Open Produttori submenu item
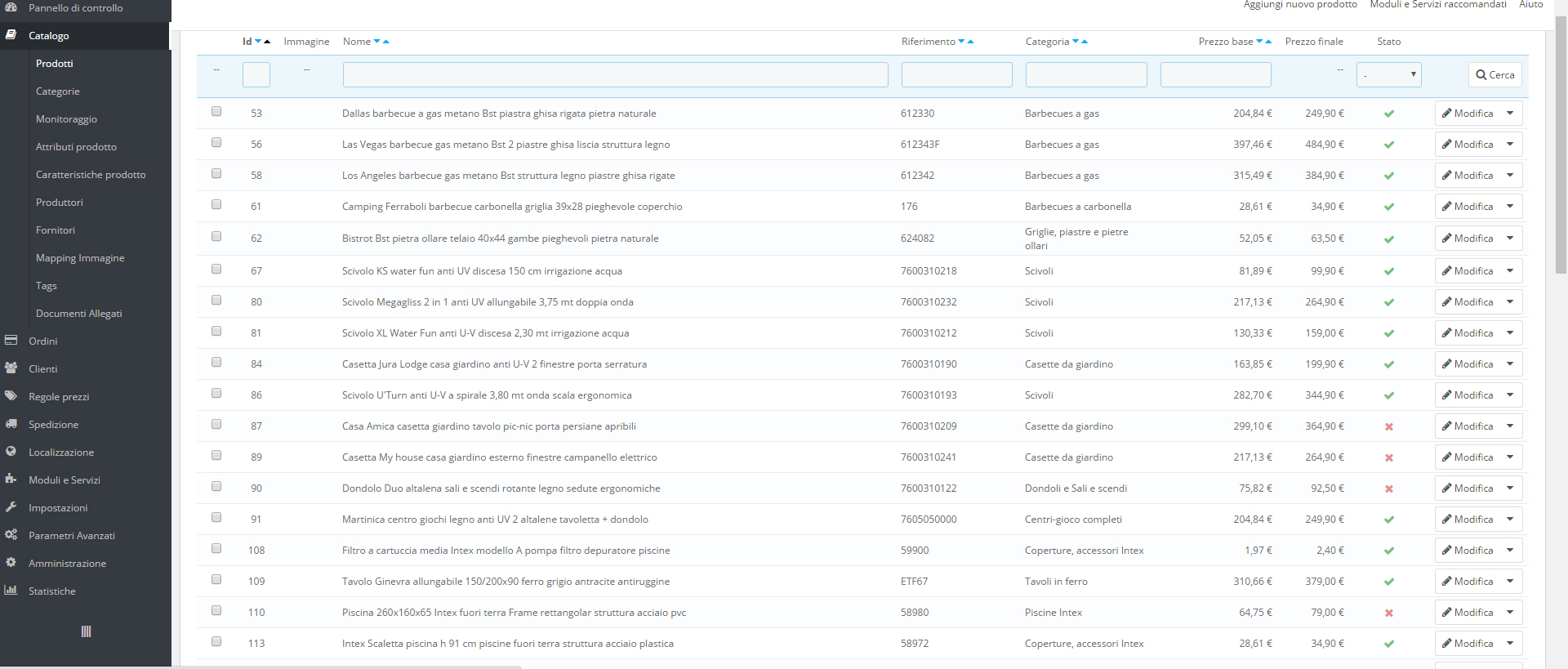This screenshot has height=669, width=1568. coord(59,203)
